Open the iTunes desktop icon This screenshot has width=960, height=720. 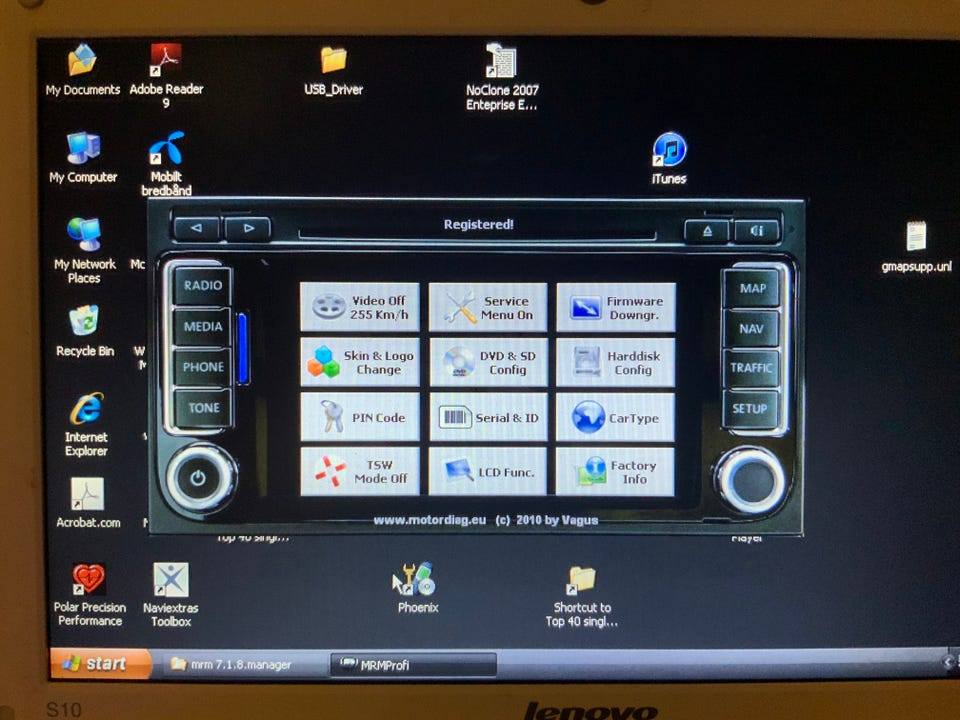point(669,158)
